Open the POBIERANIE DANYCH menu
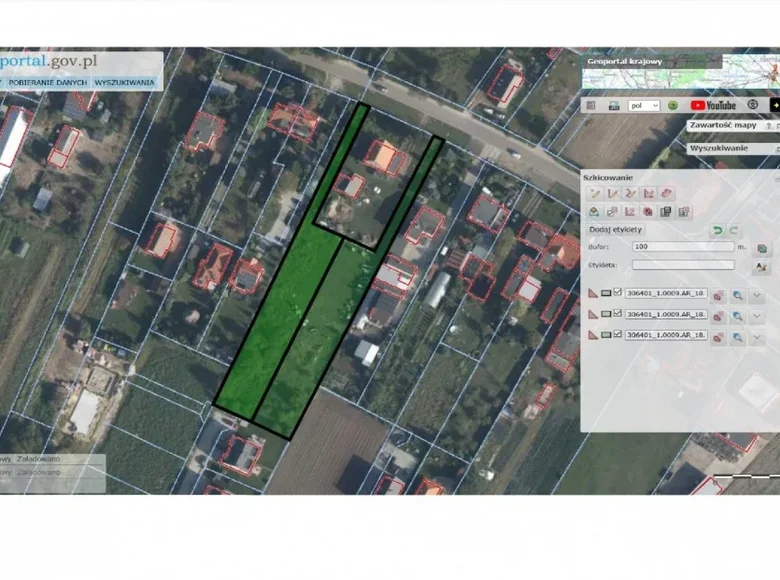780x580 pixels. tap(48, 81)
